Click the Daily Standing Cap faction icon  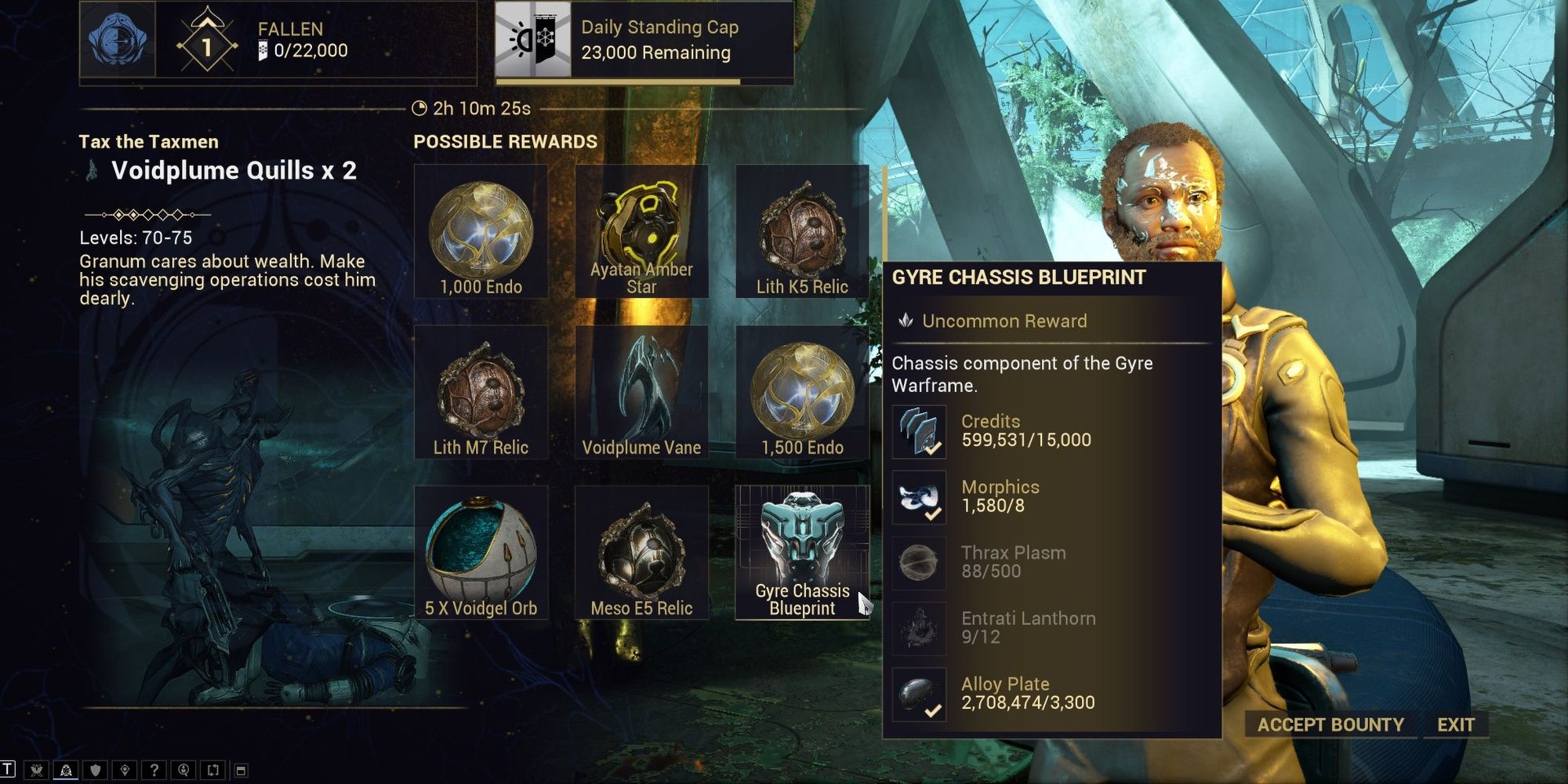[x=533, y=39]
